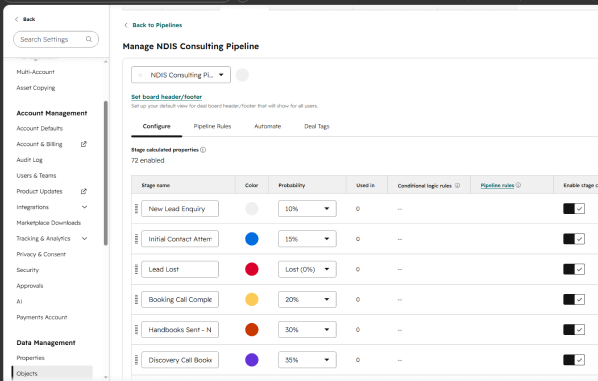Viewport: 598px width, 381px height.
Task: Click the info icon next to Conditional logic rules
Action: 457,186
